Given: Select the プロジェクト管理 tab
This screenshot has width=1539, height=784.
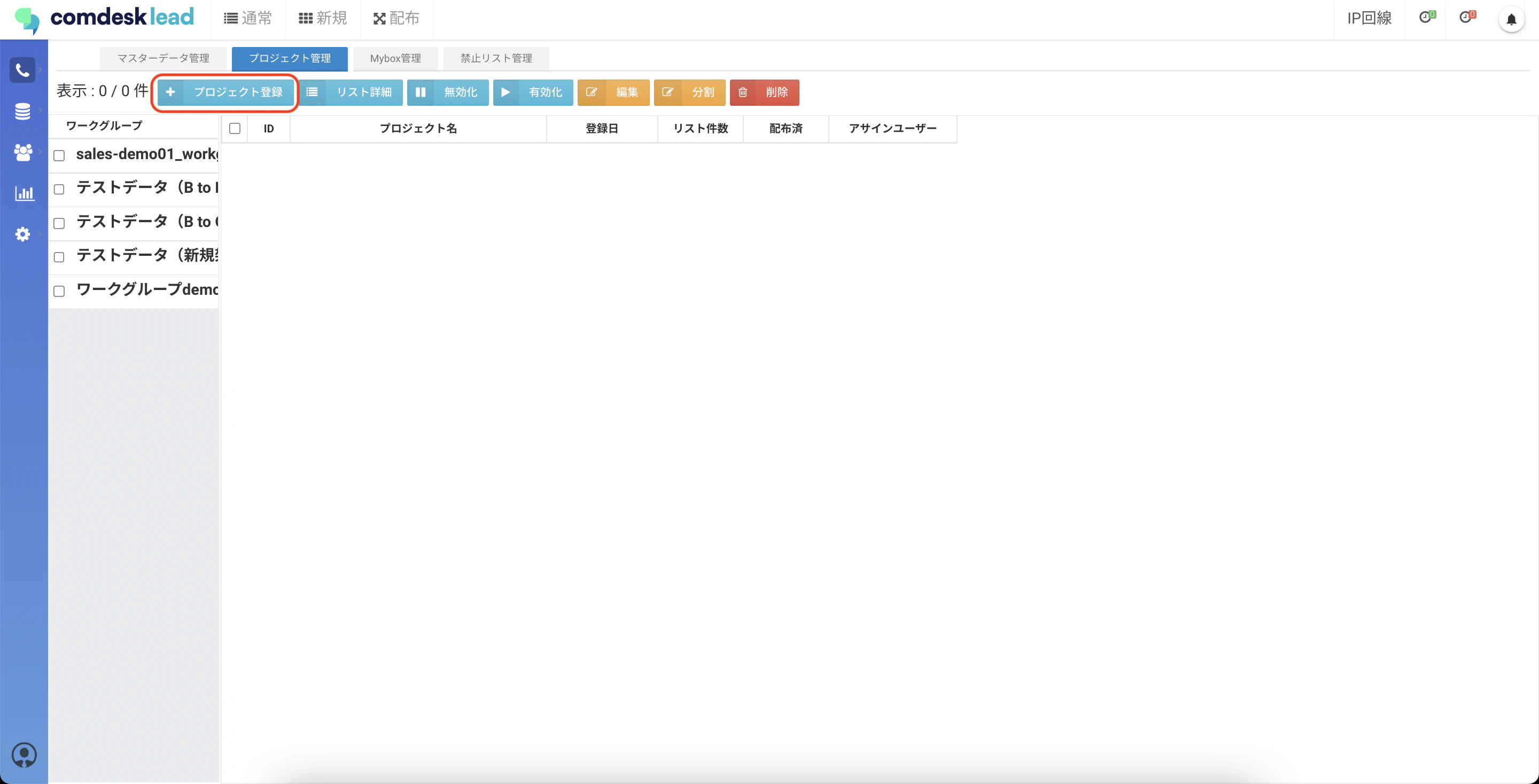Looking at the screenshot, I should pos(290,59).
